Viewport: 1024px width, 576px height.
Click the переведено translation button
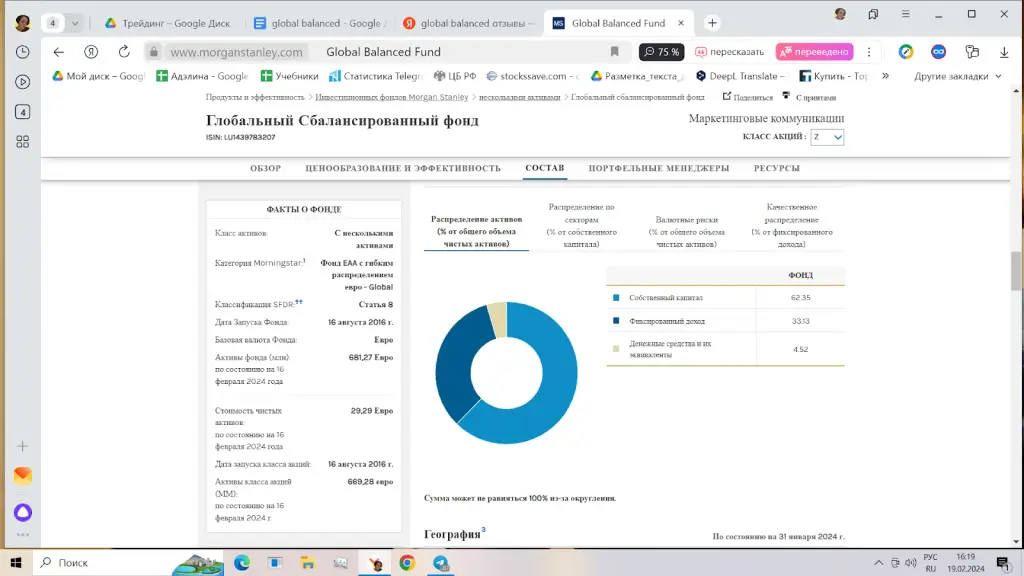pos(814,52)
